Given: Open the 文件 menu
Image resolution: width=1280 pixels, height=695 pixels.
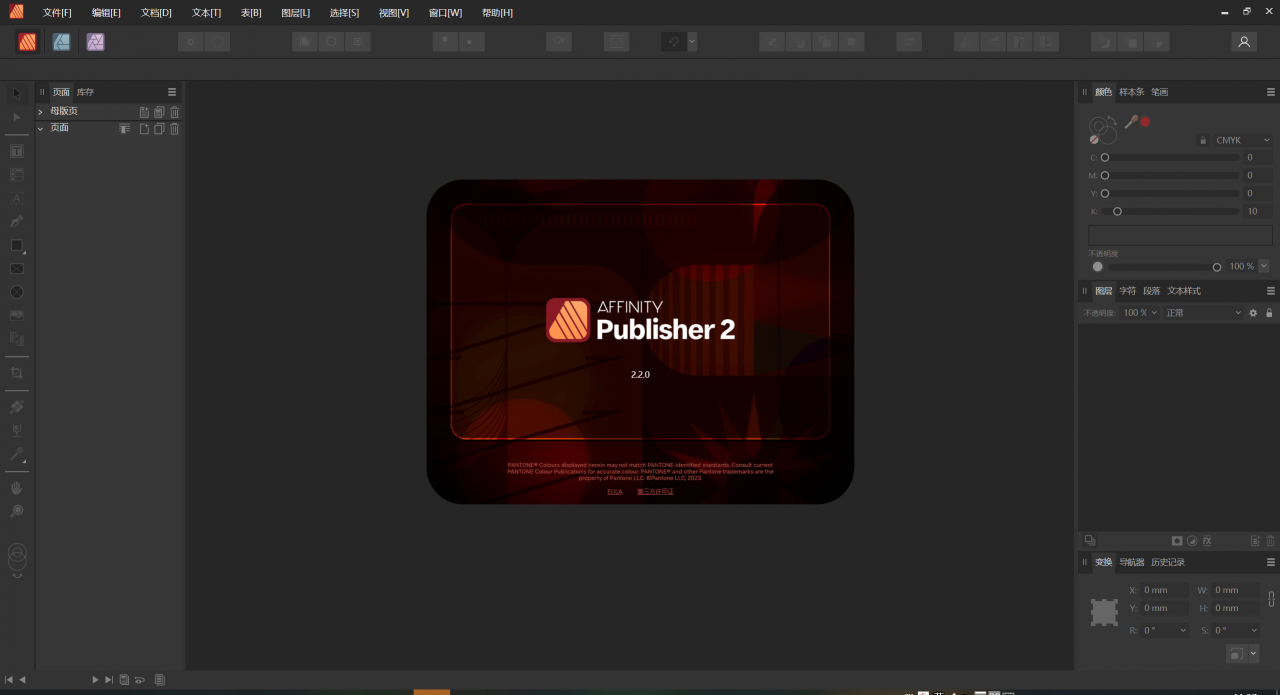Looking at the screenshot, I should tap(56, 12).
